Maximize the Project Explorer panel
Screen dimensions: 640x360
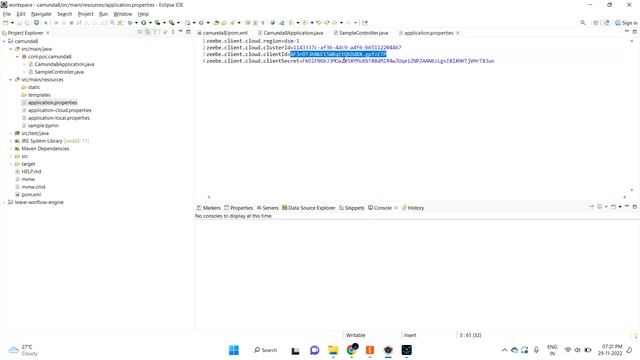pos(188,32)
